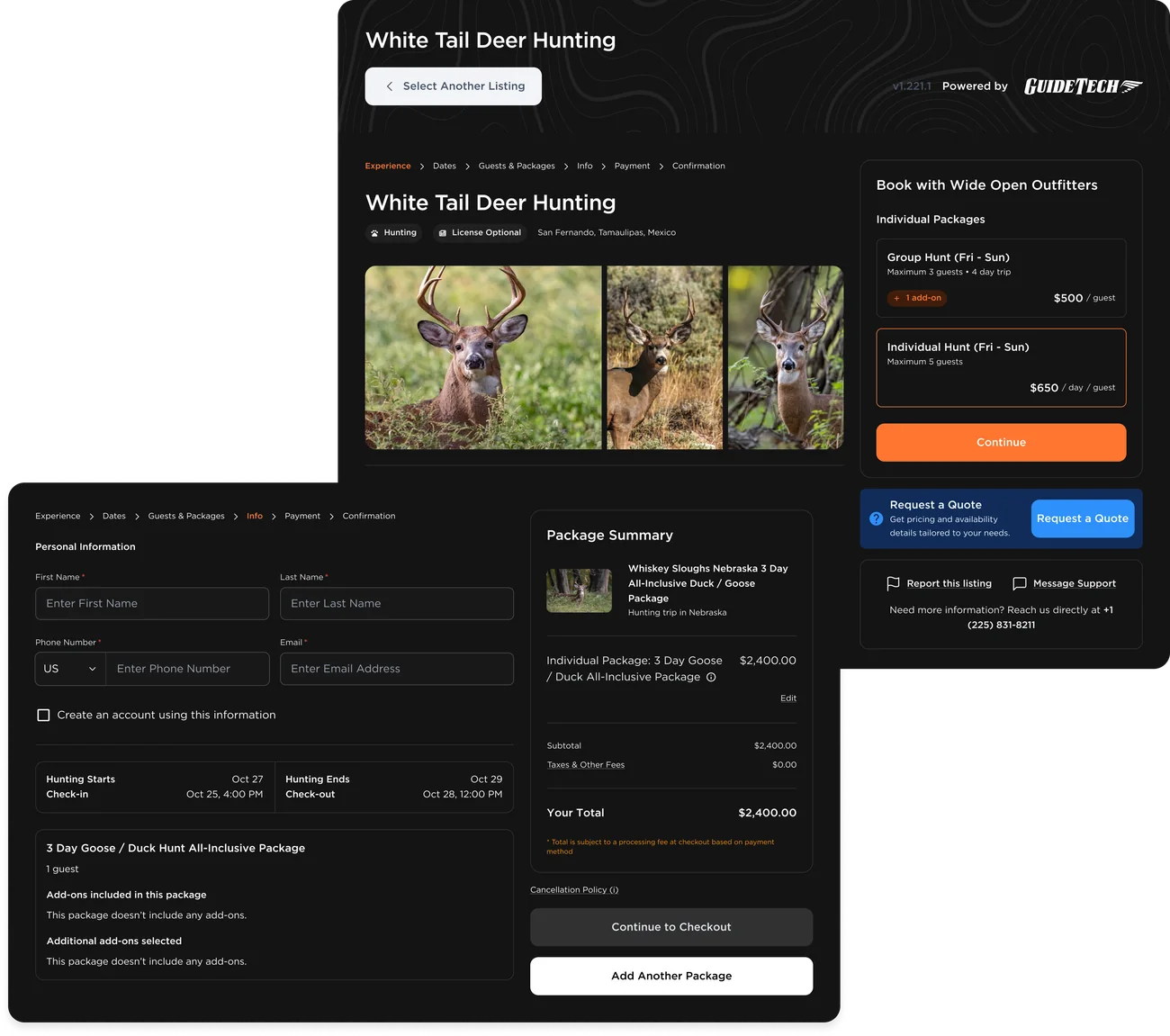Viewport: 1170px width, 1036px height.
Task: Click the Select Another Listing button
Action: (454, 86)
